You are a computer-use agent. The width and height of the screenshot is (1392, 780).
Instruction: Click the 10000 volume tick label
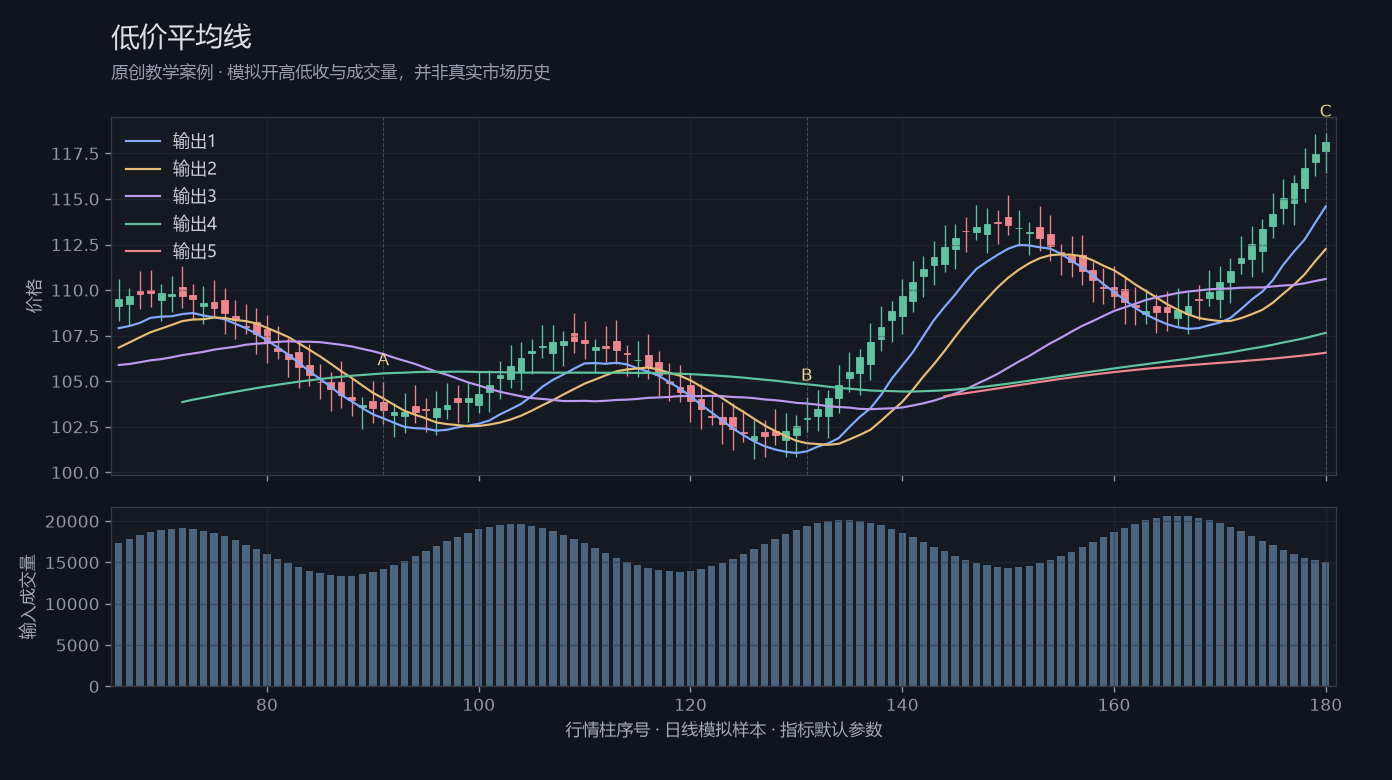click(x=73, y=605)
